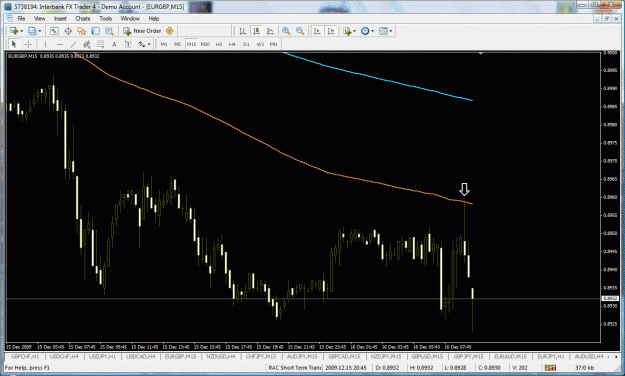Screen dimensions: 625x376
Task: Switch to the NZDUSD,H4 chart tab
Action: pos(221,356)
